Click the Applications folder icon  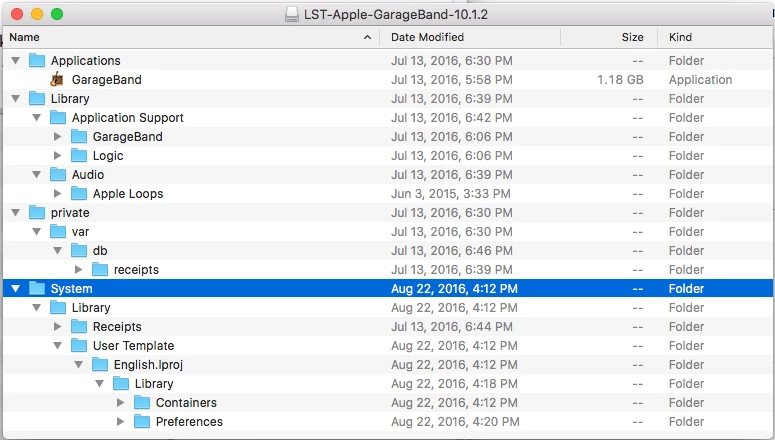tap(37, 60)
